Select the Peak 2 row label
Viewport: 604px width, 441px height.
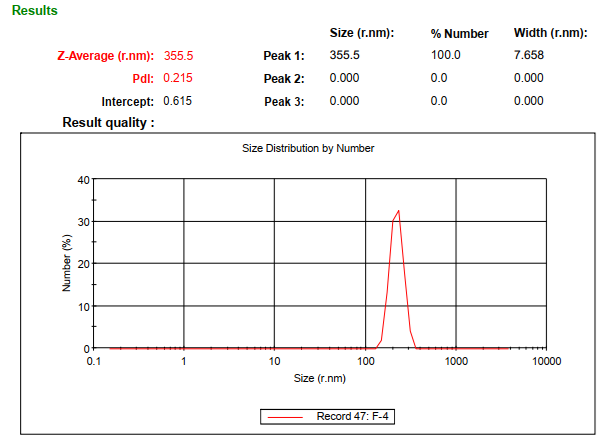tap(284, 78)
